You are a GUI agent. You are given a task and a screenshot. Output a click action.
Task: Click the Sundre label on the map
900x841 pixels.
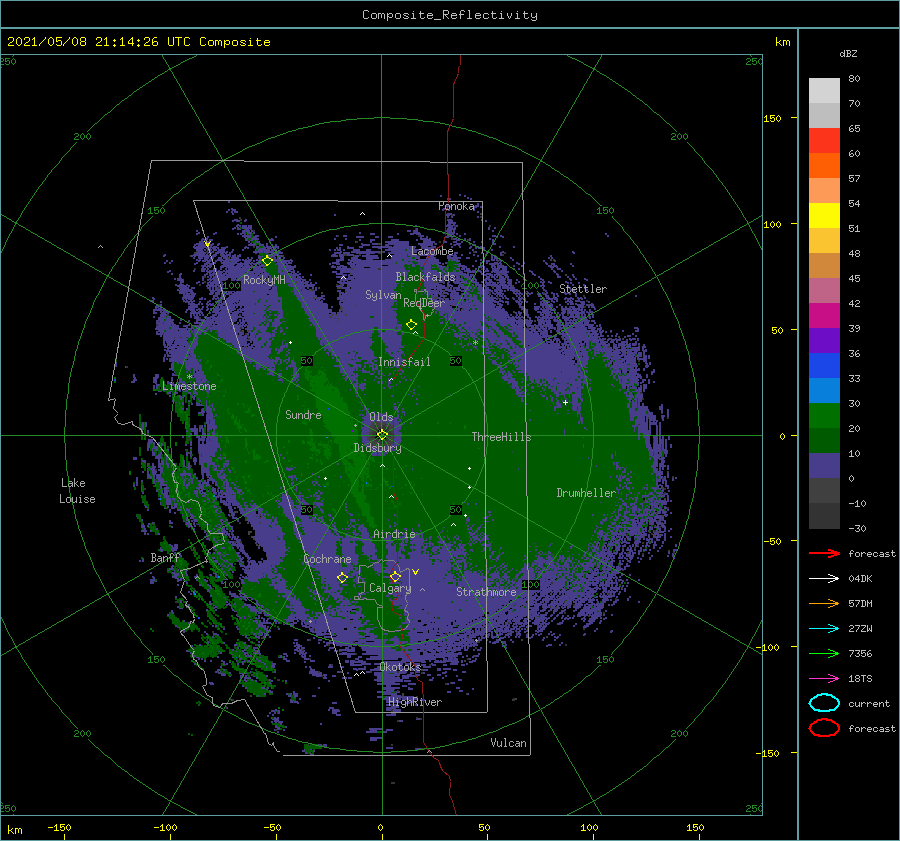click(x=303, y=414)
